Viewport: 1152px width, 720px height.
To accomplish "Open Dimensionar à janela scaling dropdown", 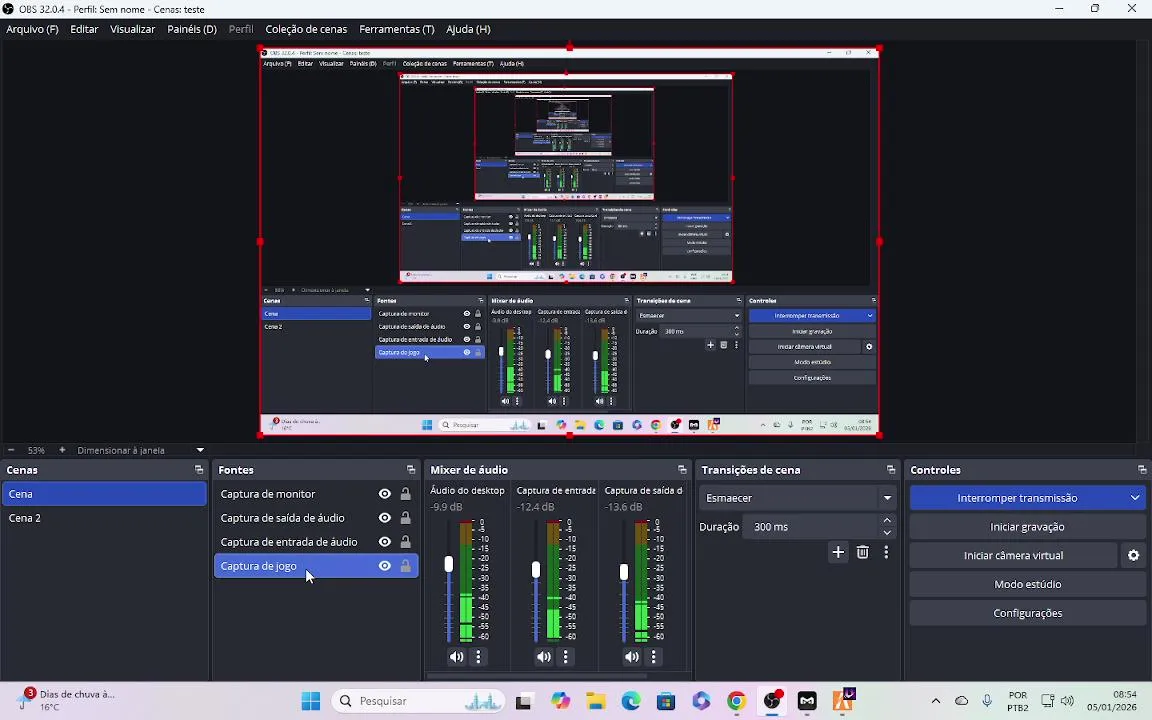I will (x=200, y=450).
